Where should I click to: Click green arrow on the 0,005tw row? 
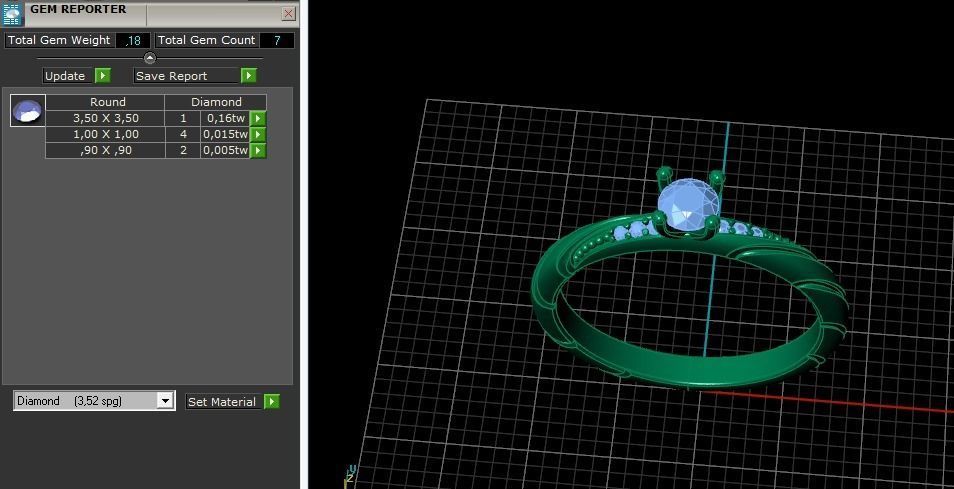[x=259, y=150]
